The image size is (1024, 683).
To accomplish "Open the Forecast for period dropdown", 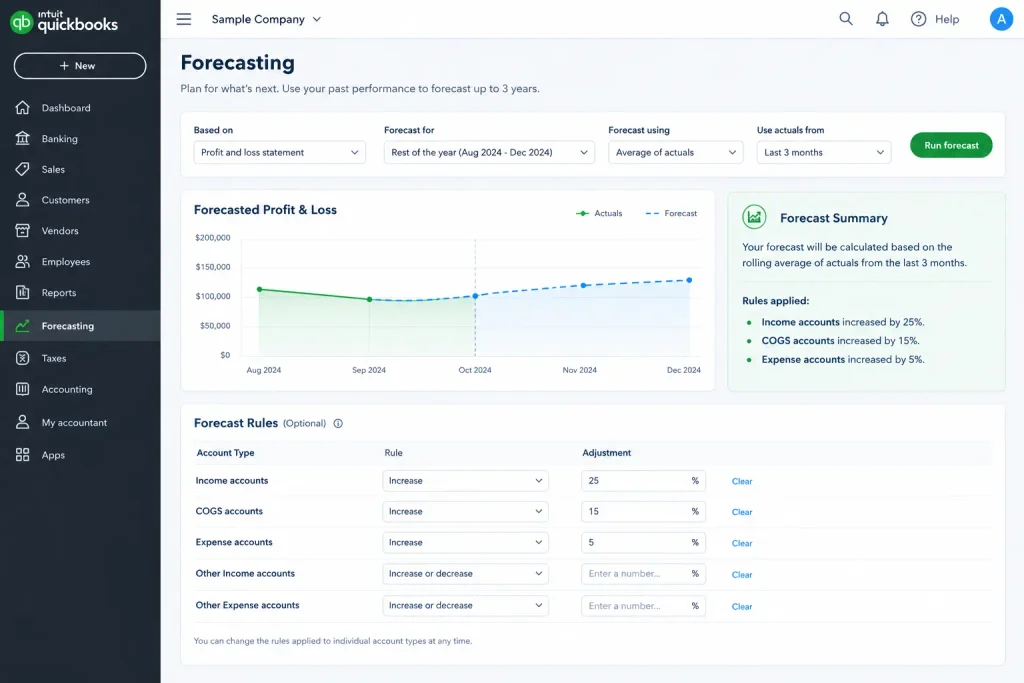I will point(489,152).
